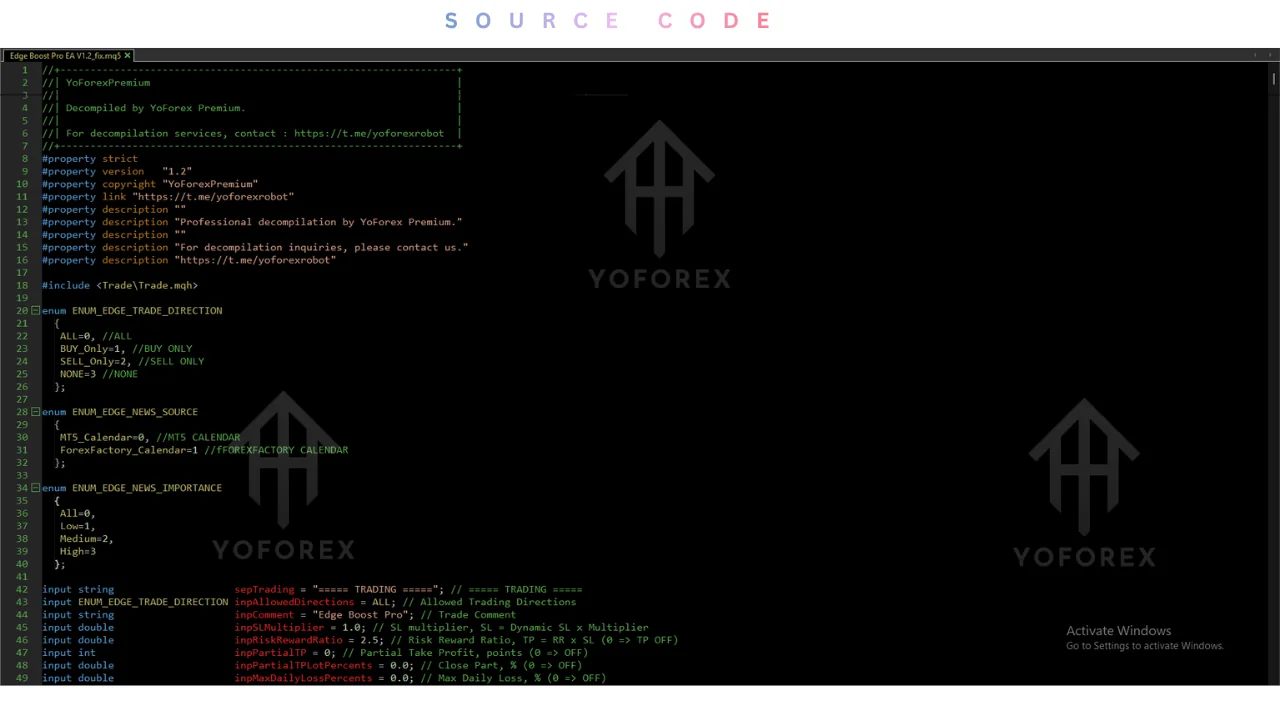Click the vertical scrollbar thumb in the editor
The width and height of the screenshot is (1280, 720).
click(x=1274, y=78)
